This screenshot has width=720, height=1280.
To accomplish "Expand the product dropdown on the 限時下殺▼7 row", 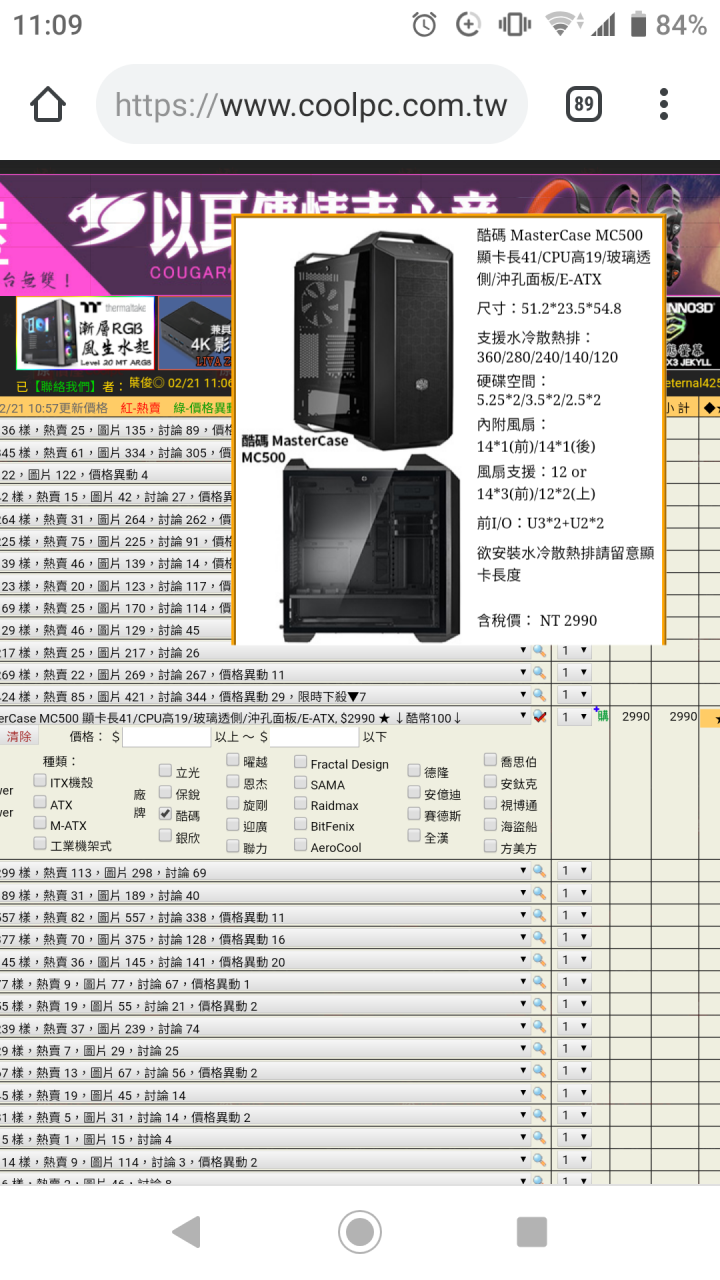I will pos(263,695).
